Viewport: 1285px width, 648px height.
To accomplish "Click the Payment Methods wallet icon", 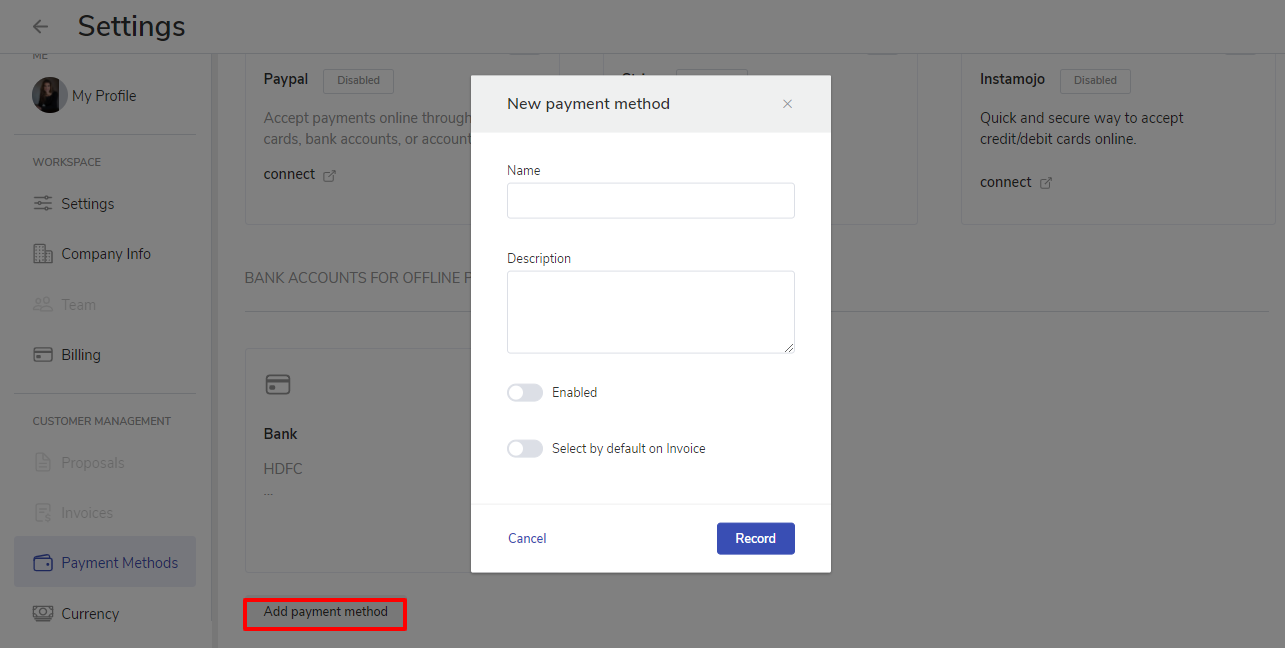I will pos(43,563).
